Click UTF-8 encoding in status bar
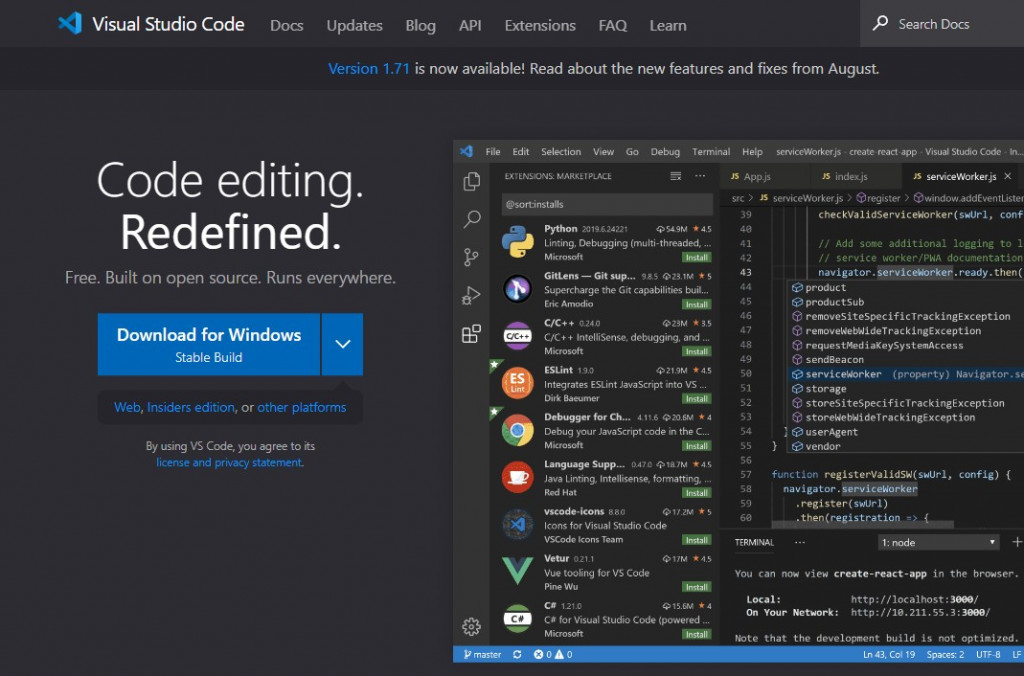 [x=988, y=654]
